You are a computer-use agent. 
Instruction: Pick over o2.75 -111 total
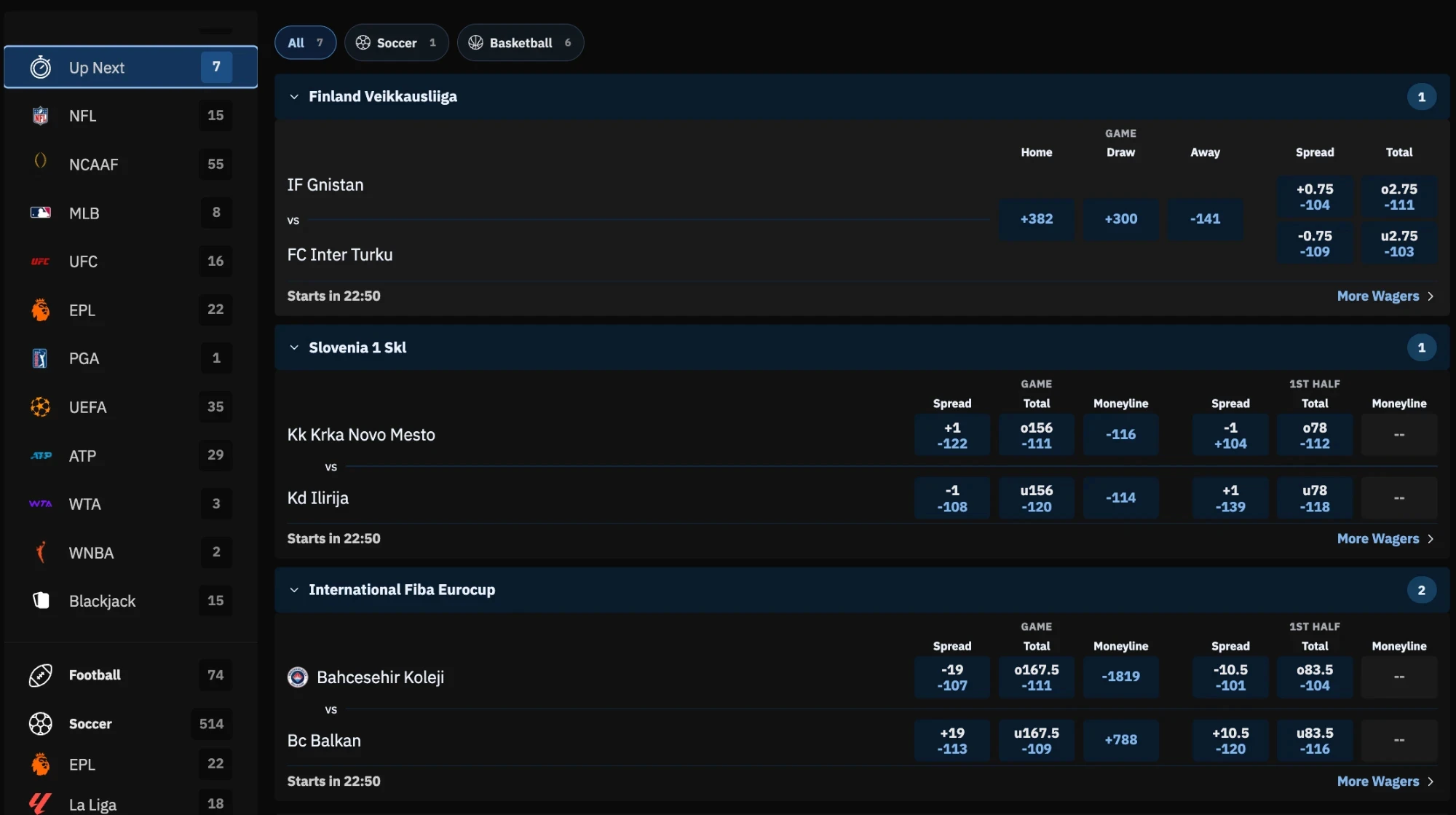pyautogui.click(x=1398, y=197)
